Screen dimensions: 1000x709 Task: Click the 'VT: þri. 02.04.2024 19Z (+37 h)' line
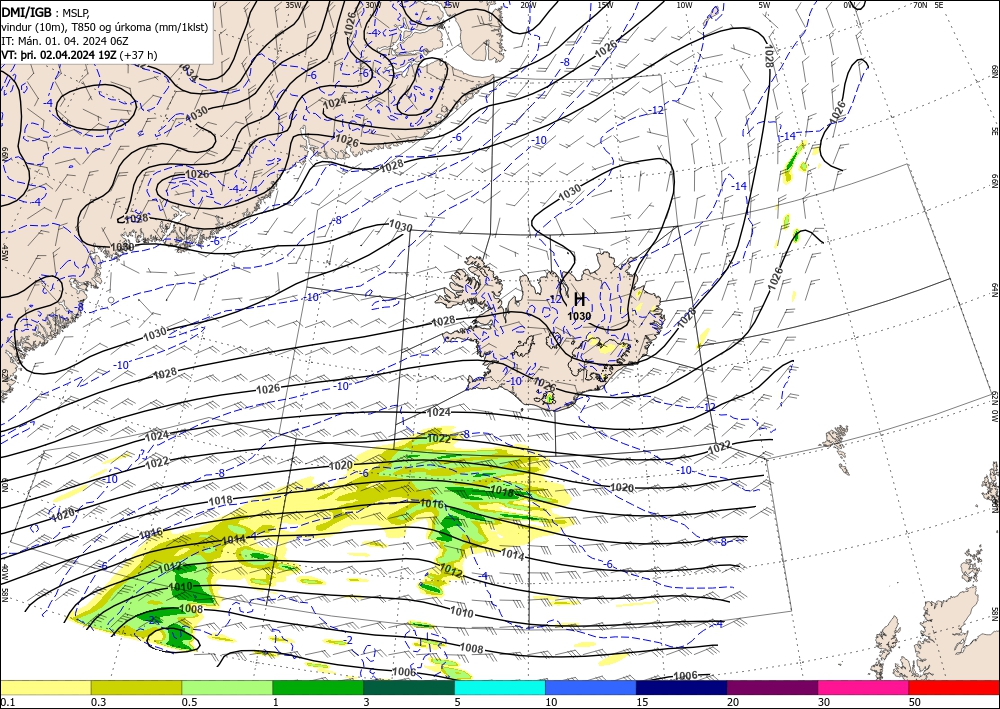pos(79,55)
